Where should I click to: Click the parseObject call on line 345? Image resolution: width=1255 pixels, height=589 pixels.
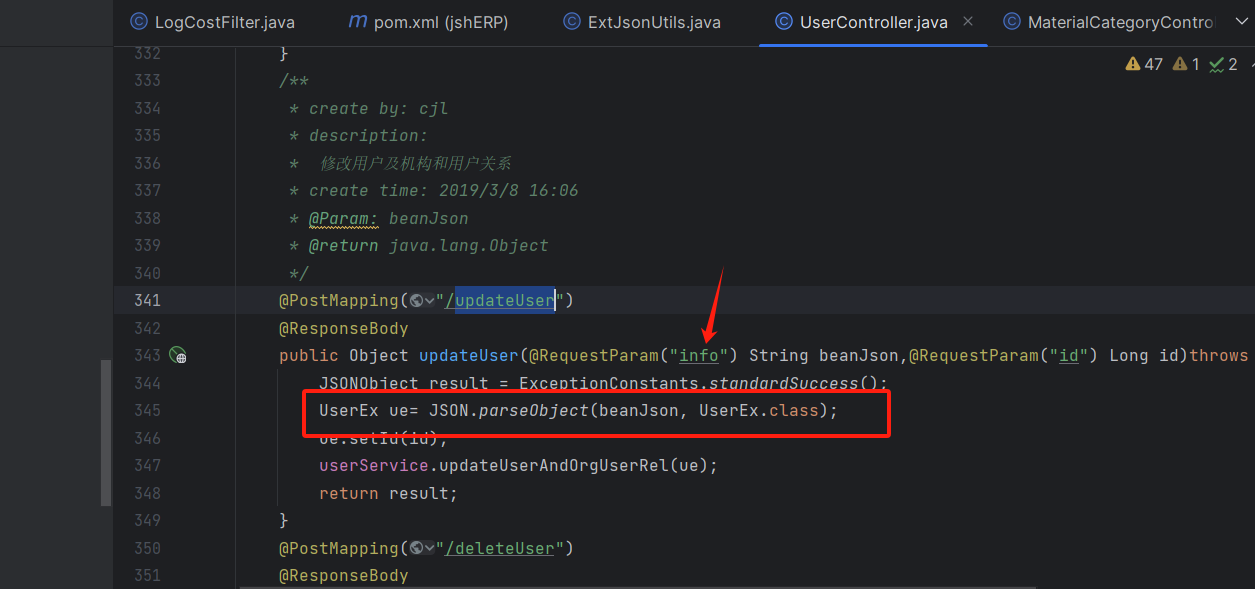533,410
